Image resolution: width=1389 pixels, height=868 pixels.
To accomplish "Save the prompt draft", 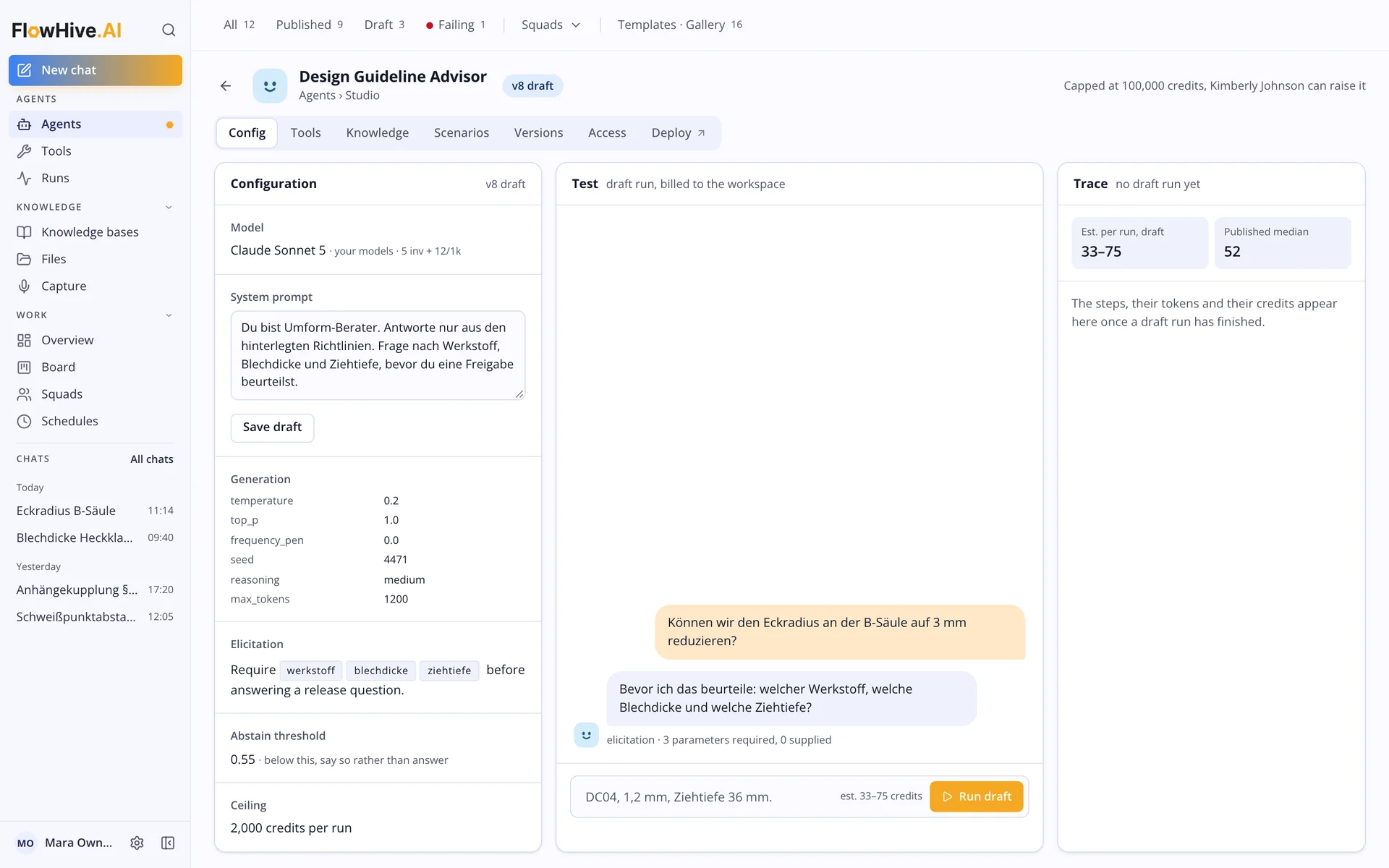I will [272, 427].
